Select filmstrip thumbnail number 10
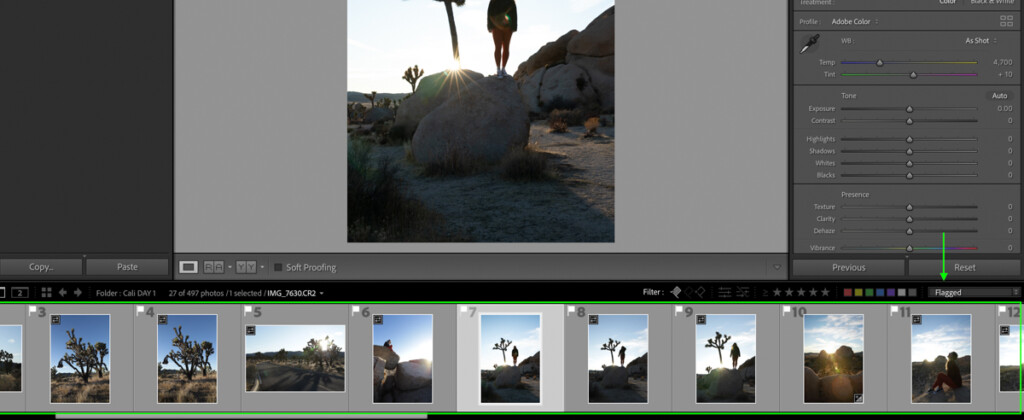Image resolution: width=1024 pixels, height=420 pixels. [x=833, y=359]
